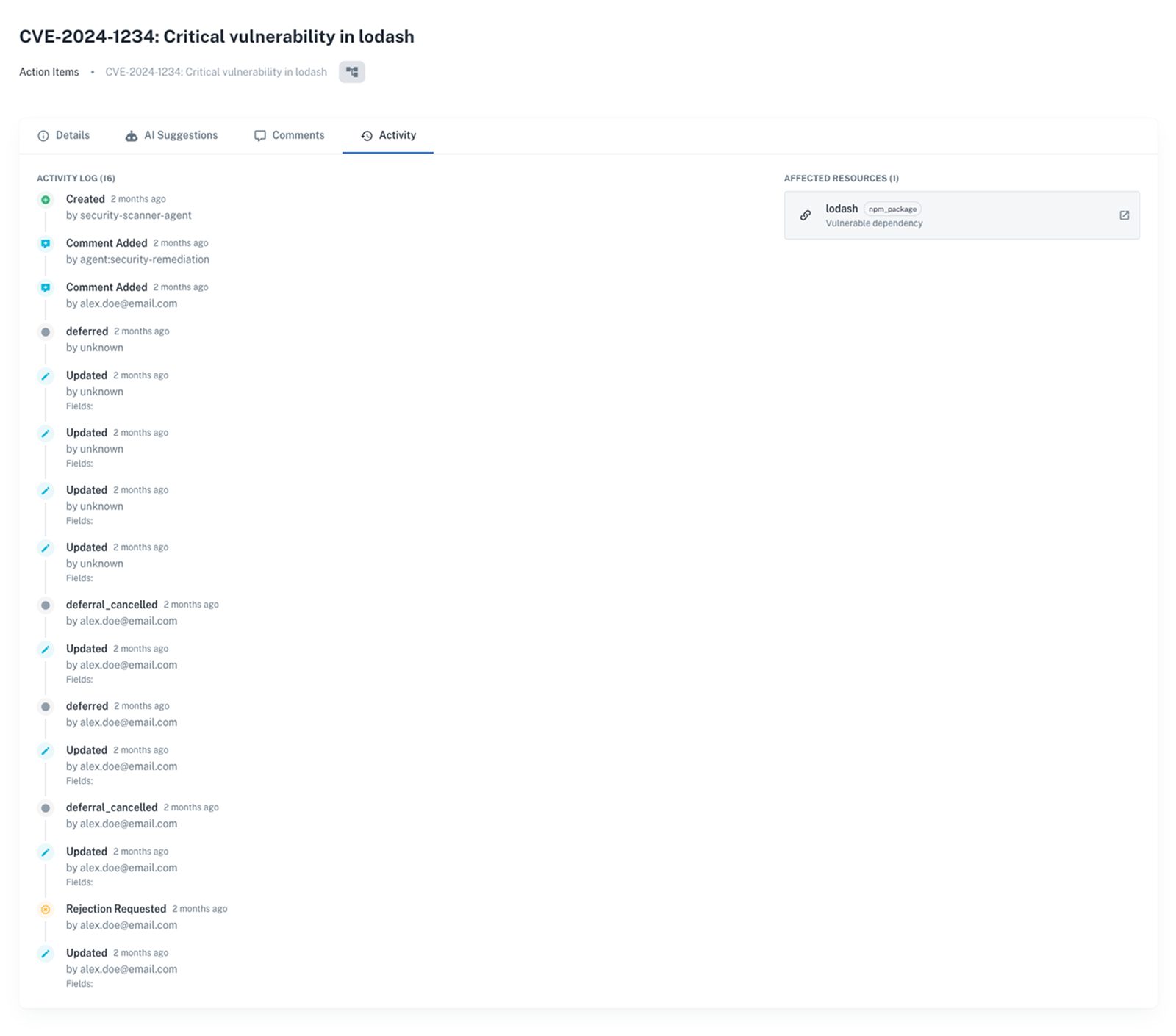Open the AI Suggestions tab

180,135
